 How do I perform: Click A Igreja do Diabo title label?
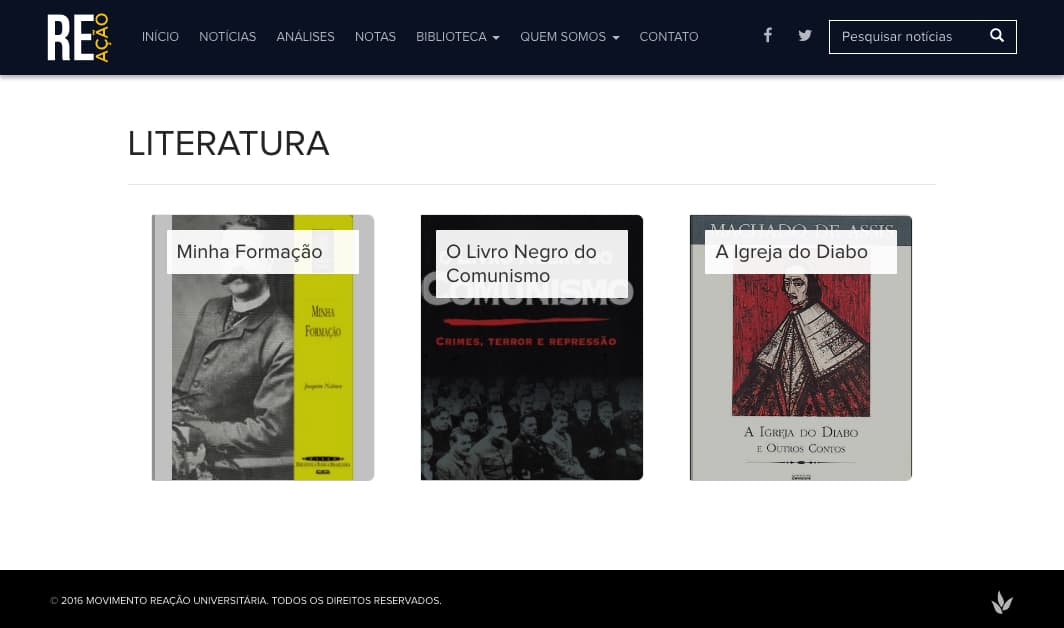[801, 252]
